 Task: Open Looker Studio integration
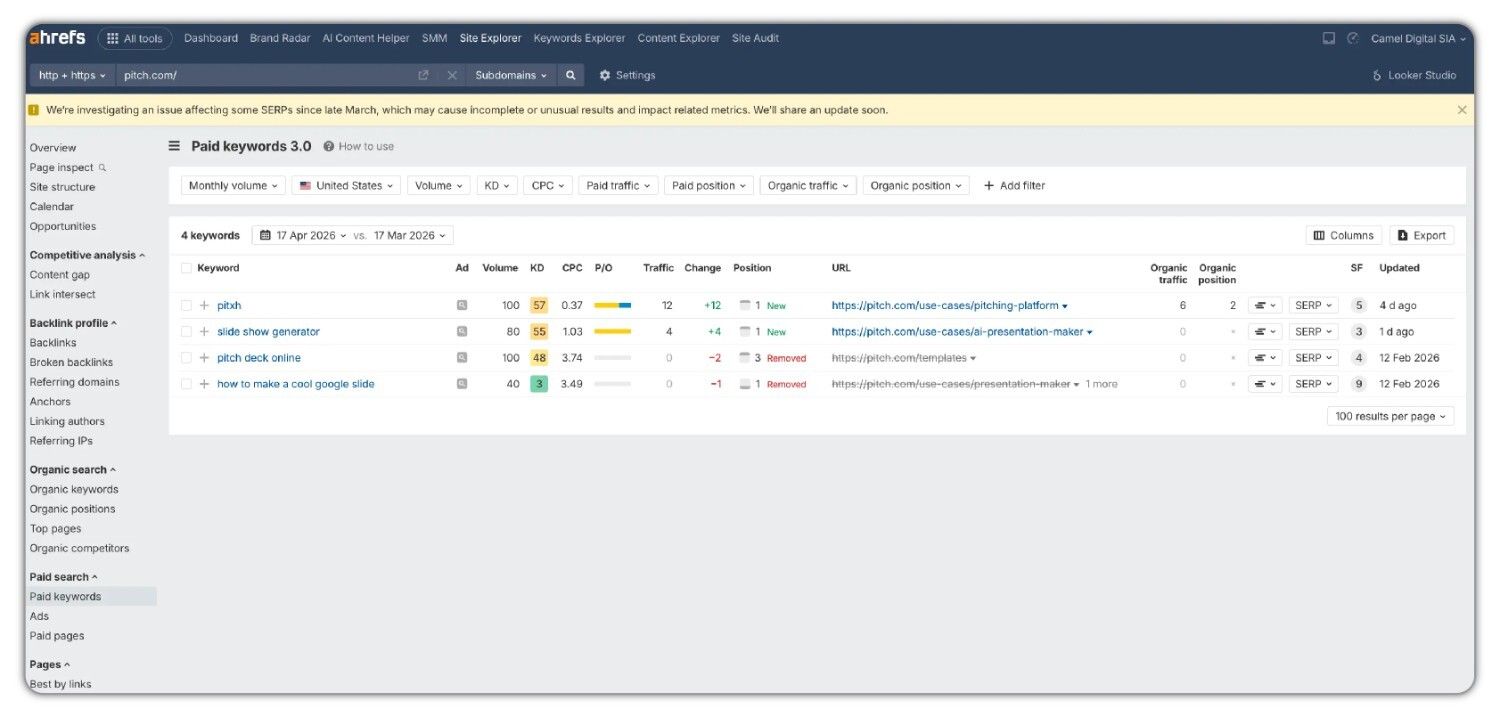pyautogui.click(x=1414, y=75)
